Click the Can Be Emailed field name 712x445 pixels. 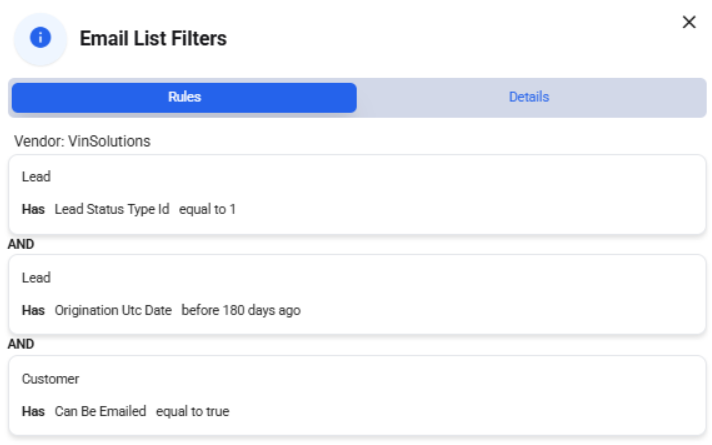click(x=100, y=411)
